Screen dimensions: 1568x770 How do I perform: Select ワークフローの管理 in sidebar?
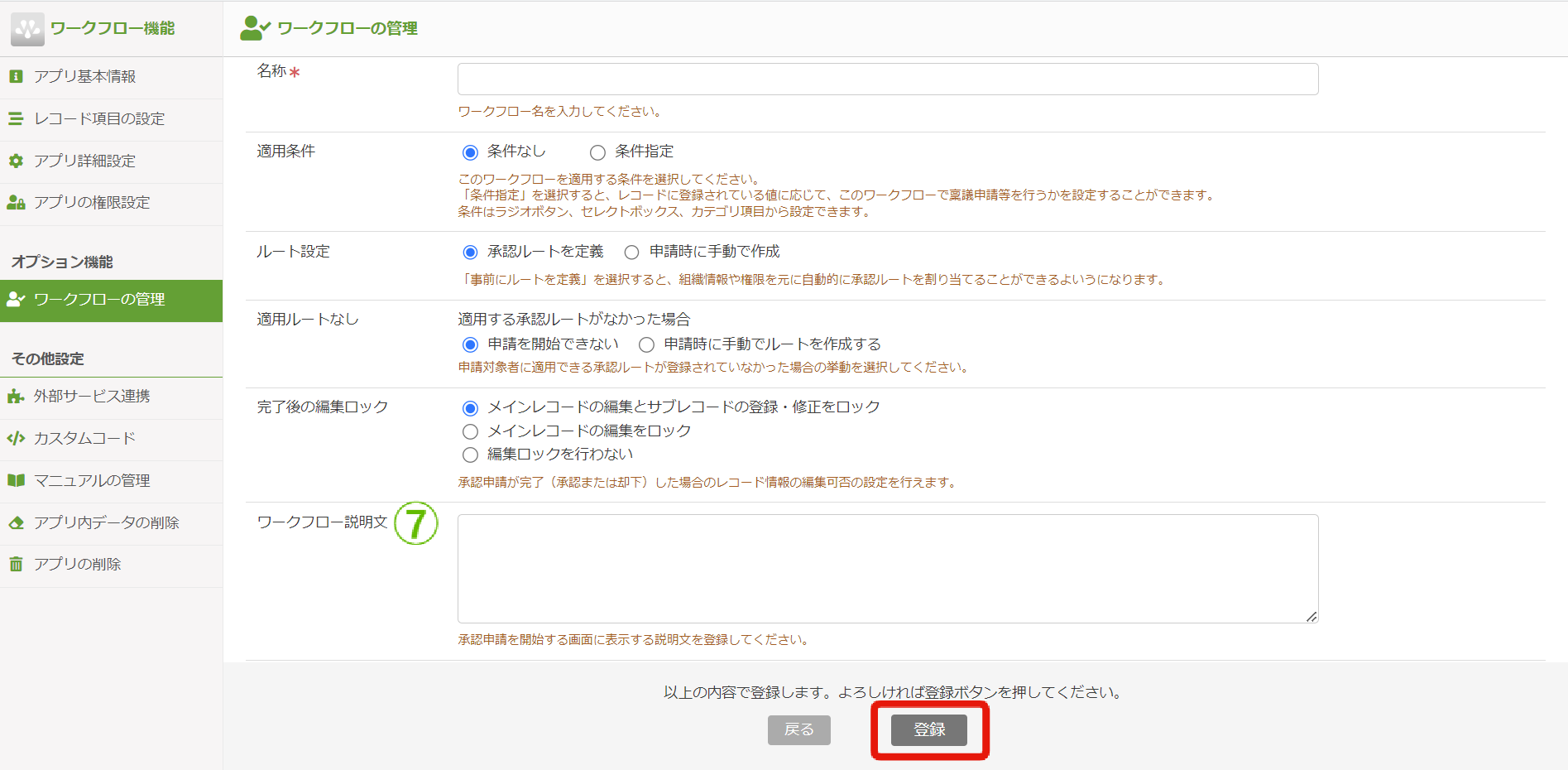click(x=111, y=300)
